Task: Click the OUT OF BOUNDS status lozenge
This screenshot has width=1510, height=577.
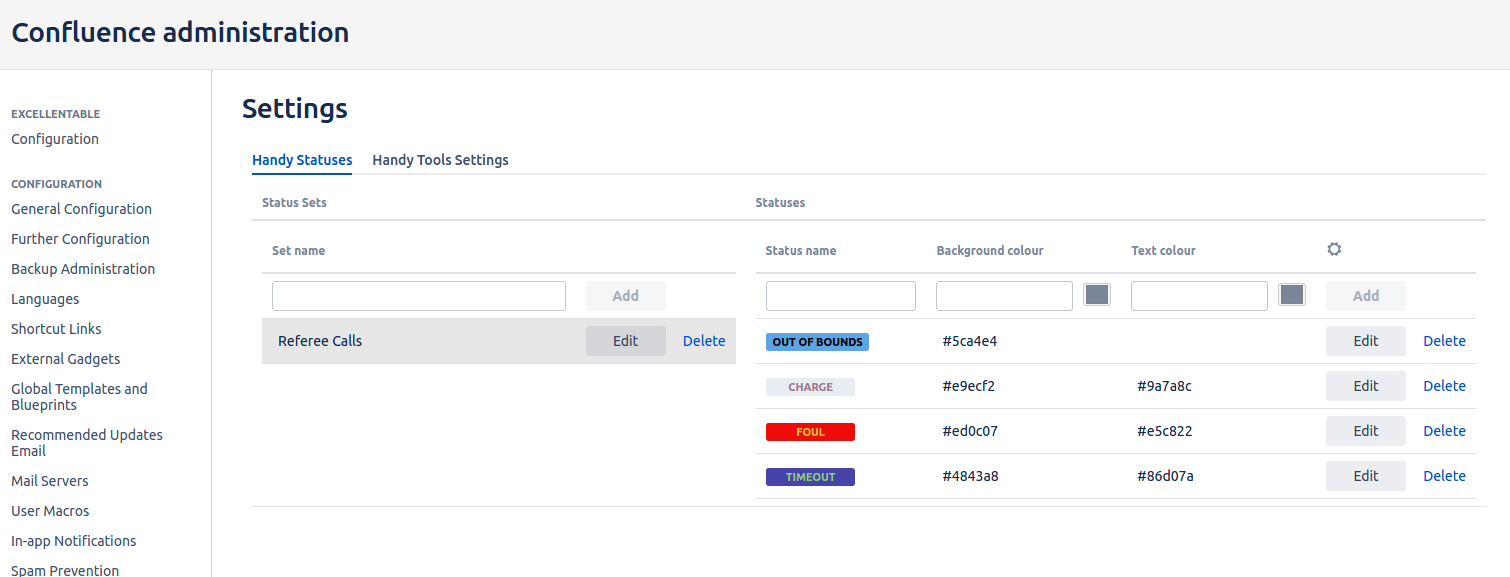Action: click(817, 341)
